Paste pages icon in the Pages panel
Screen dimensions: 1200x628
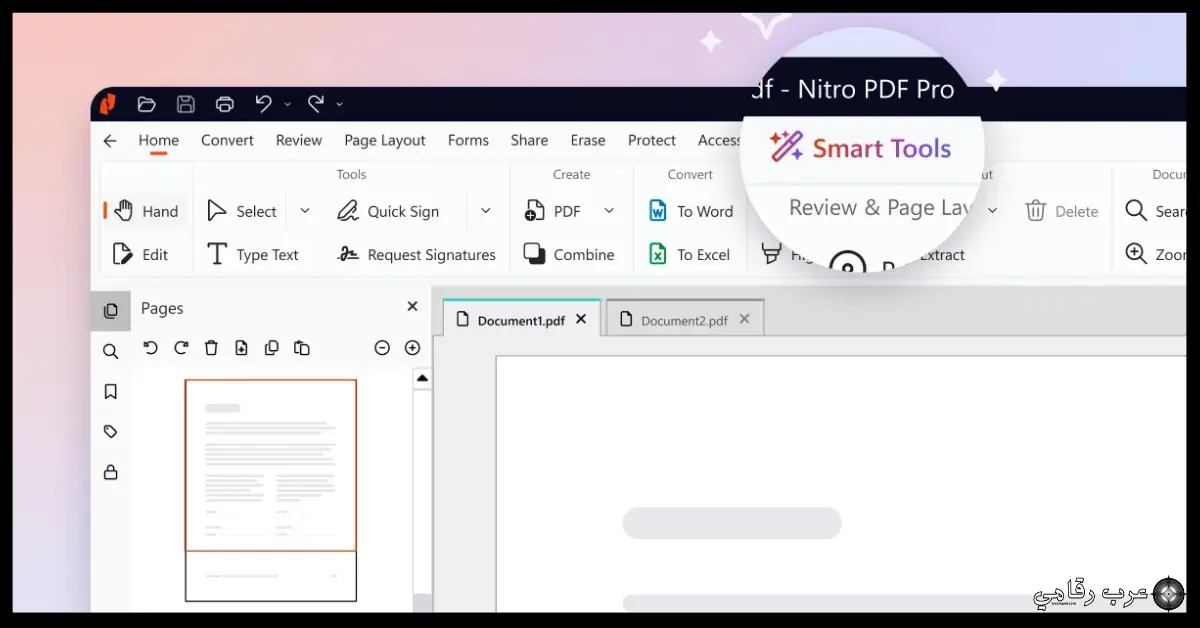click(301, 348)
